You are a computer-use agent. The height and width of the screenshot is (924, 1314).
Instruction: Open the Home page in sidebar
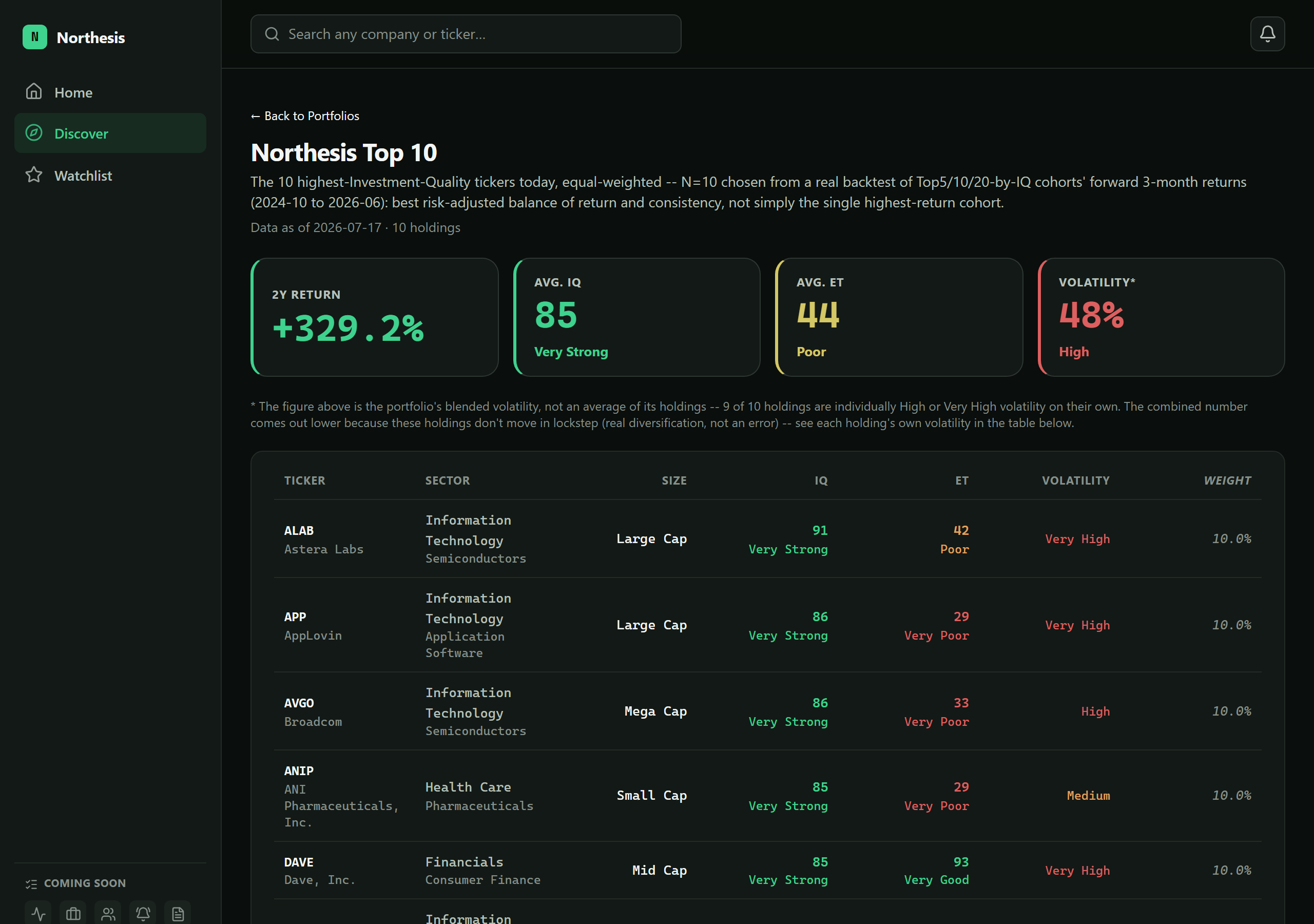(110, 92)
